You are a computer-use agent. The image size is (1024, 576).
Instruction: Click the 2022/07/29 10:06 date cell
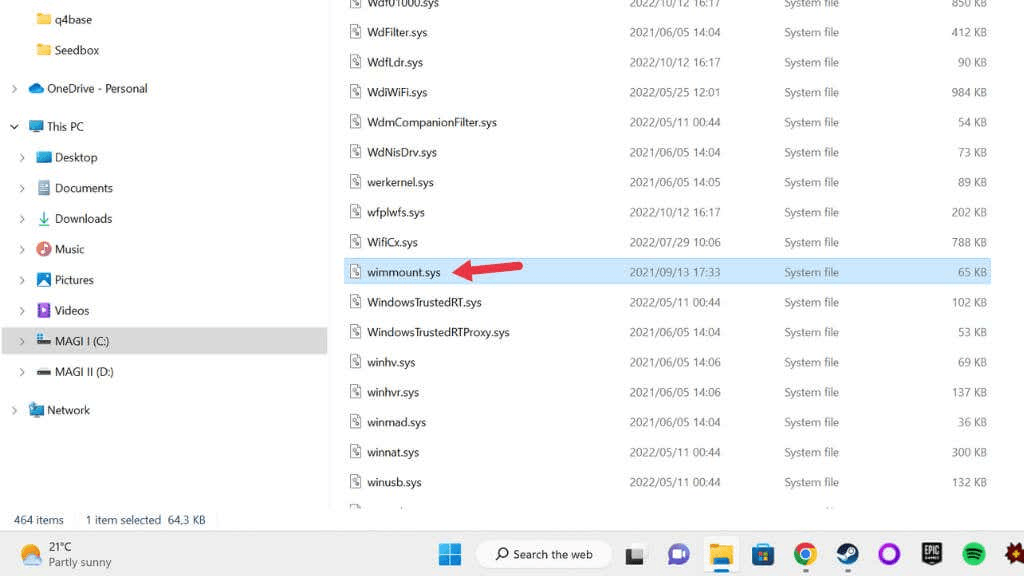click(675, 242)
